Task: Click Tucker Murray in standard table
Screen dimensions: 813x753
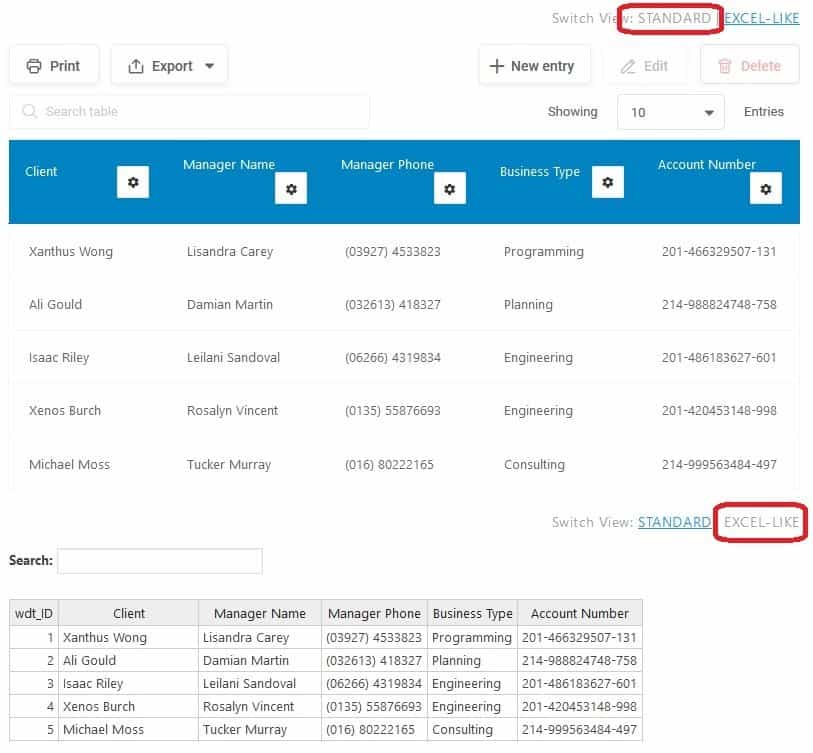Action: (x=229, y=465)
